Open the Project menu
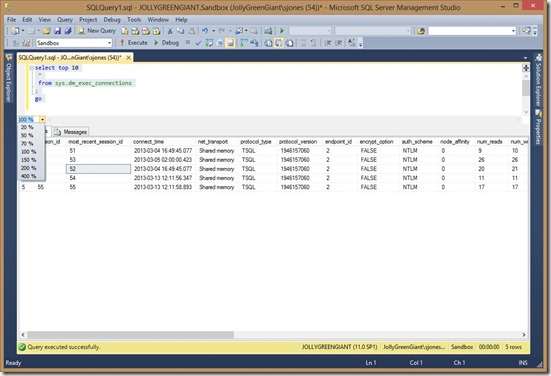551x376 pixels. (x=88, y=20)
